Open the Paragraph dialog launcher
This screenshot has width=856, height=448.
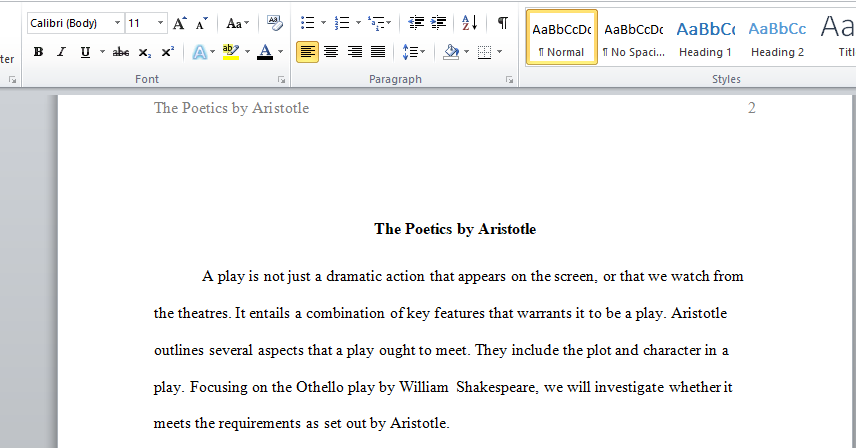[x=509, y=80]
